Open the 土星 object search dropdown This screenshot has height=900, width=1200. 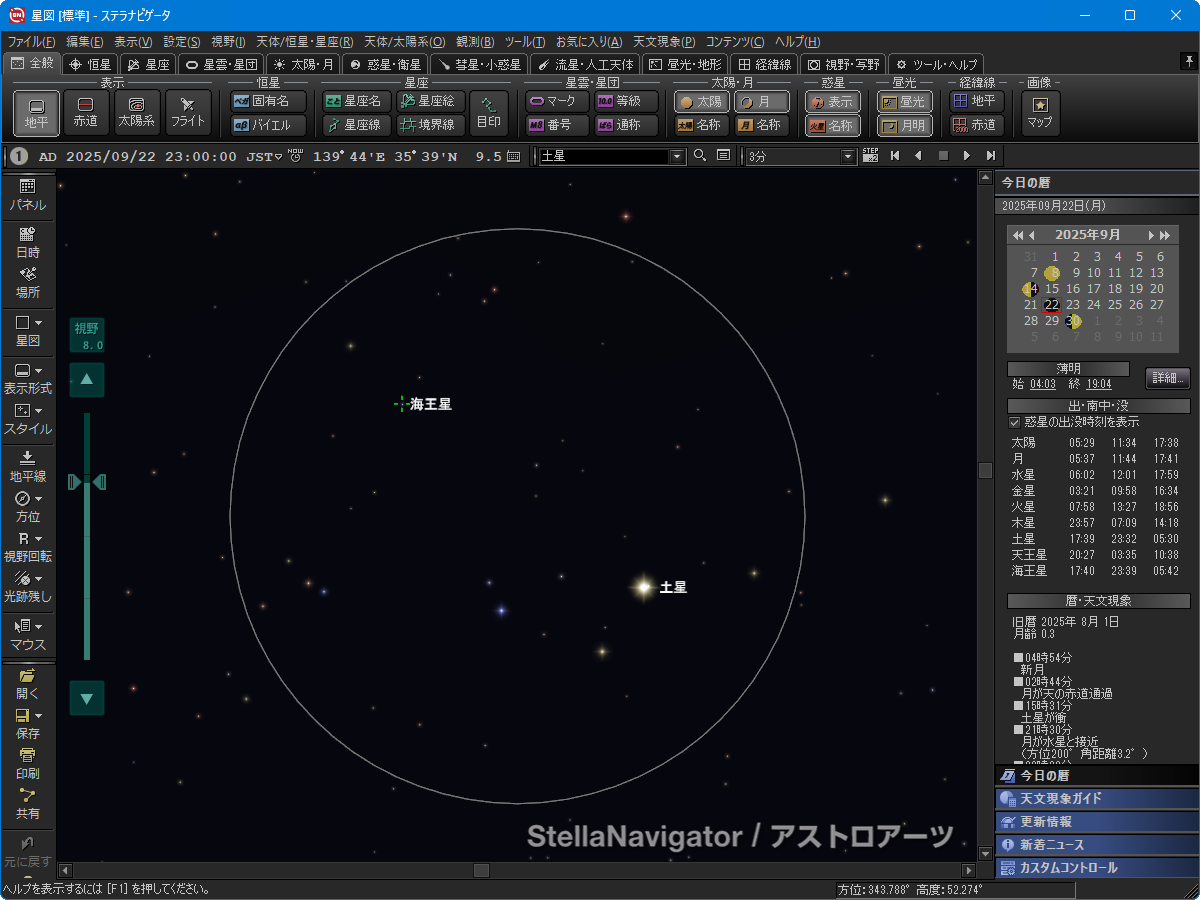tap(677, 156)
